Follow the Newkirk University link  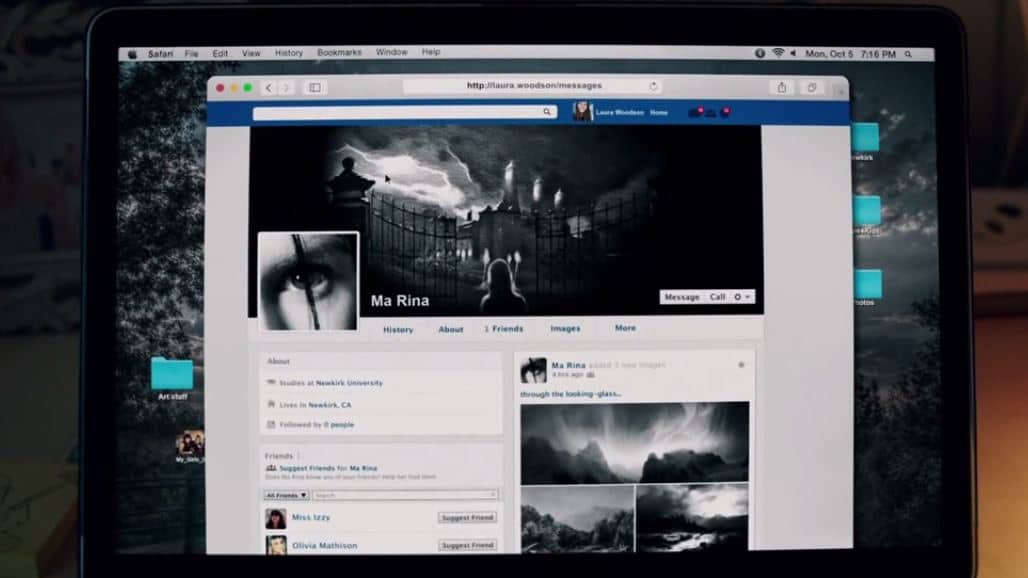pos(349,383)
